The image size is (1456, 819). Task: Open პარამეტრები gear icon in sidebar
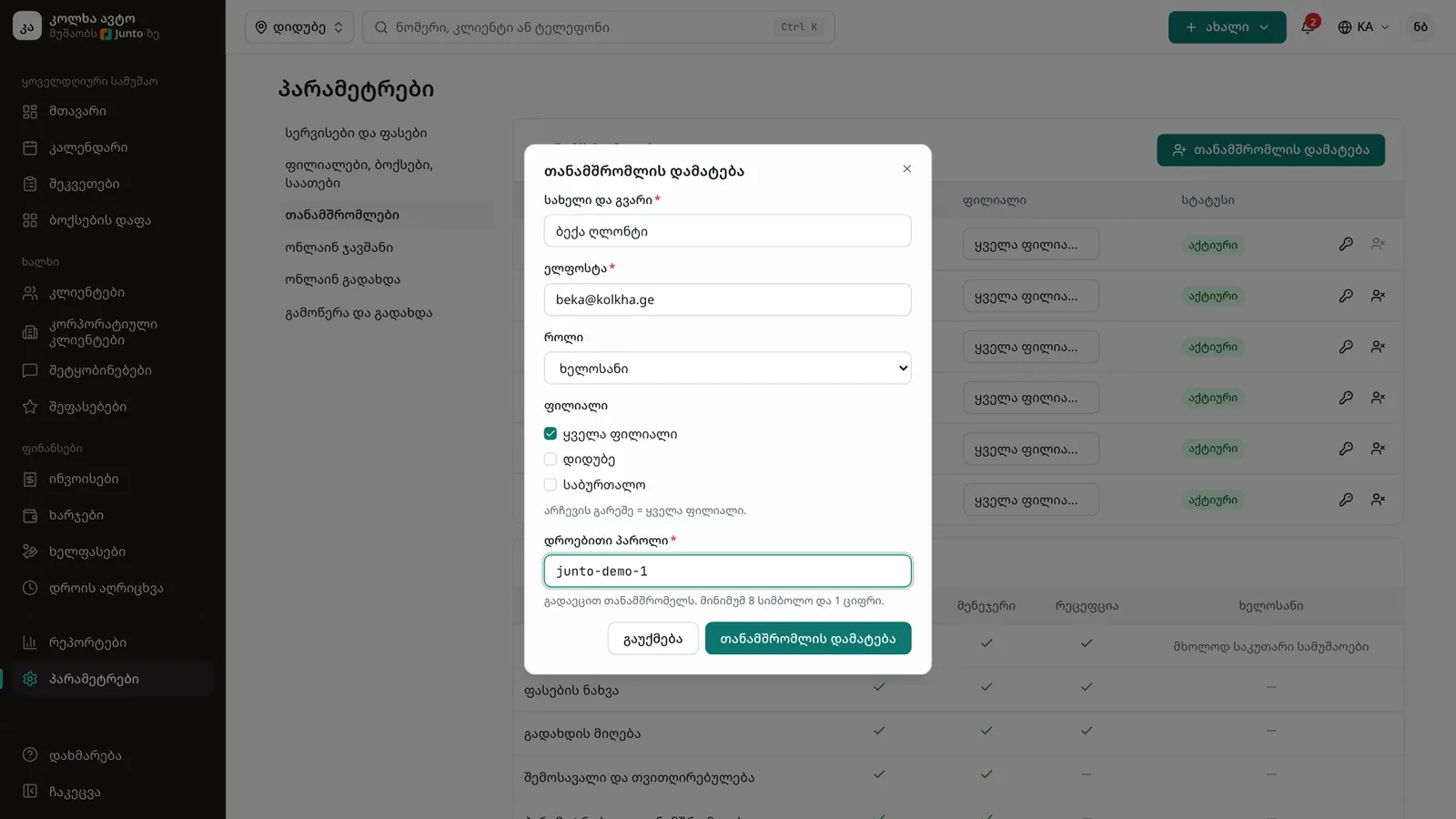pos(30,679)
